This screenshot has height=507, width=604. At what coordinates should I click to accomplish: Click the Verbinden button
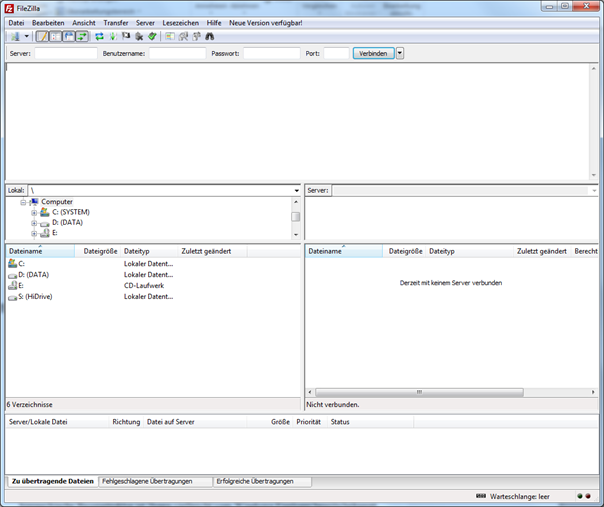373,53
